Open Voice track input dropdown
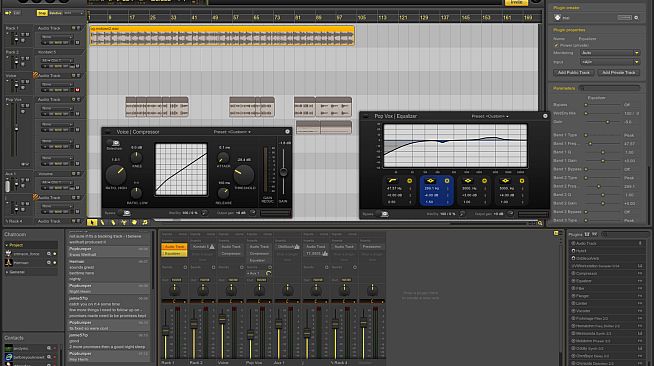This screenshot has height=366, width=654. coord(57,84)
